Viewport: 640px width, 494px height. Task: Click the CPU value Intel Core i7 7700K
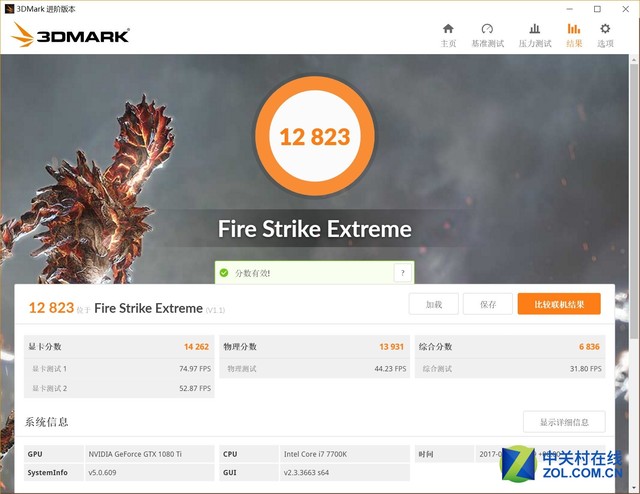[315, 454]
